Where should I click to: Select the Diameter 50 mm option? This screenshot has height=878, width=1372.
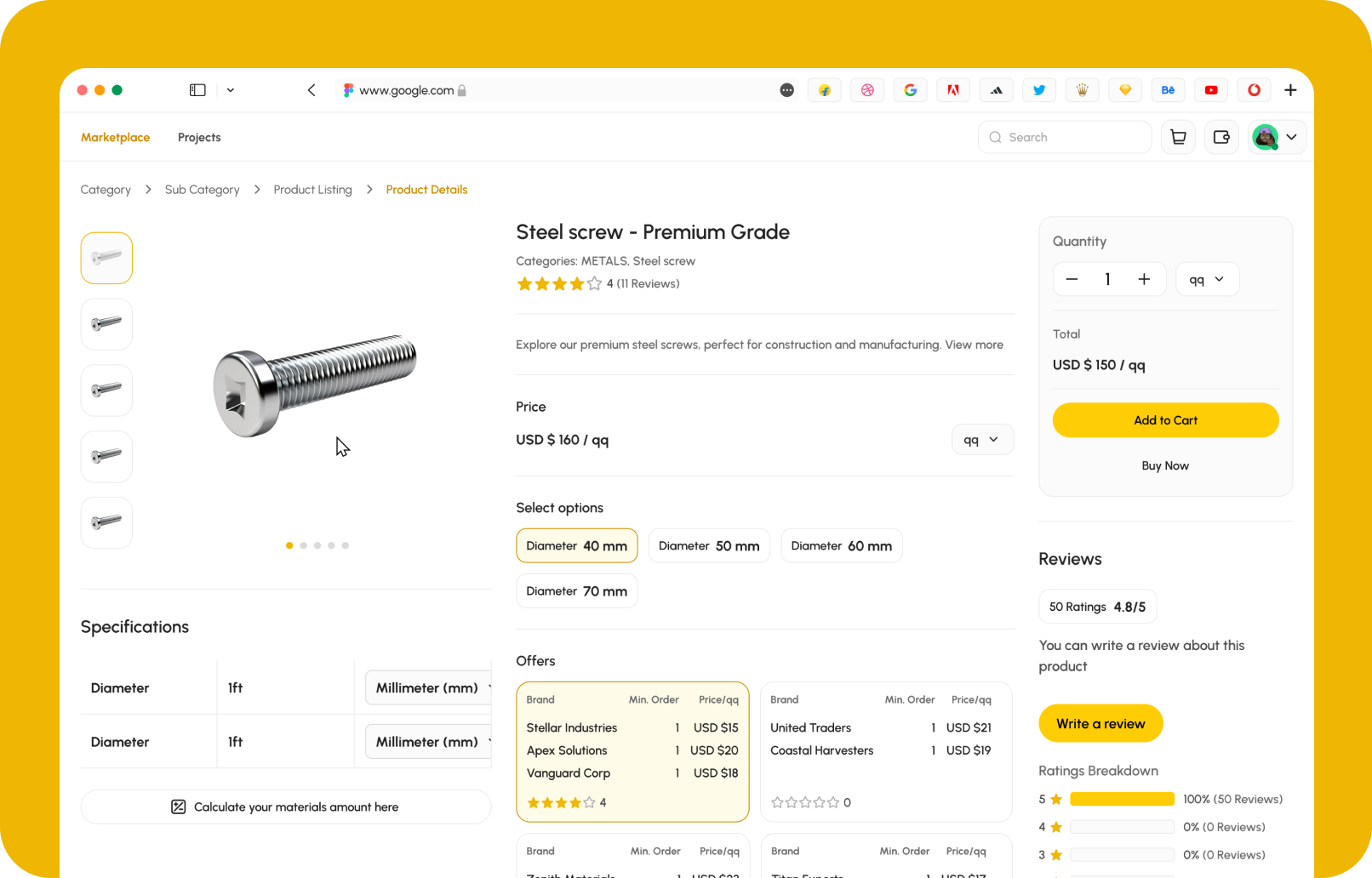[x=708, y=546]
